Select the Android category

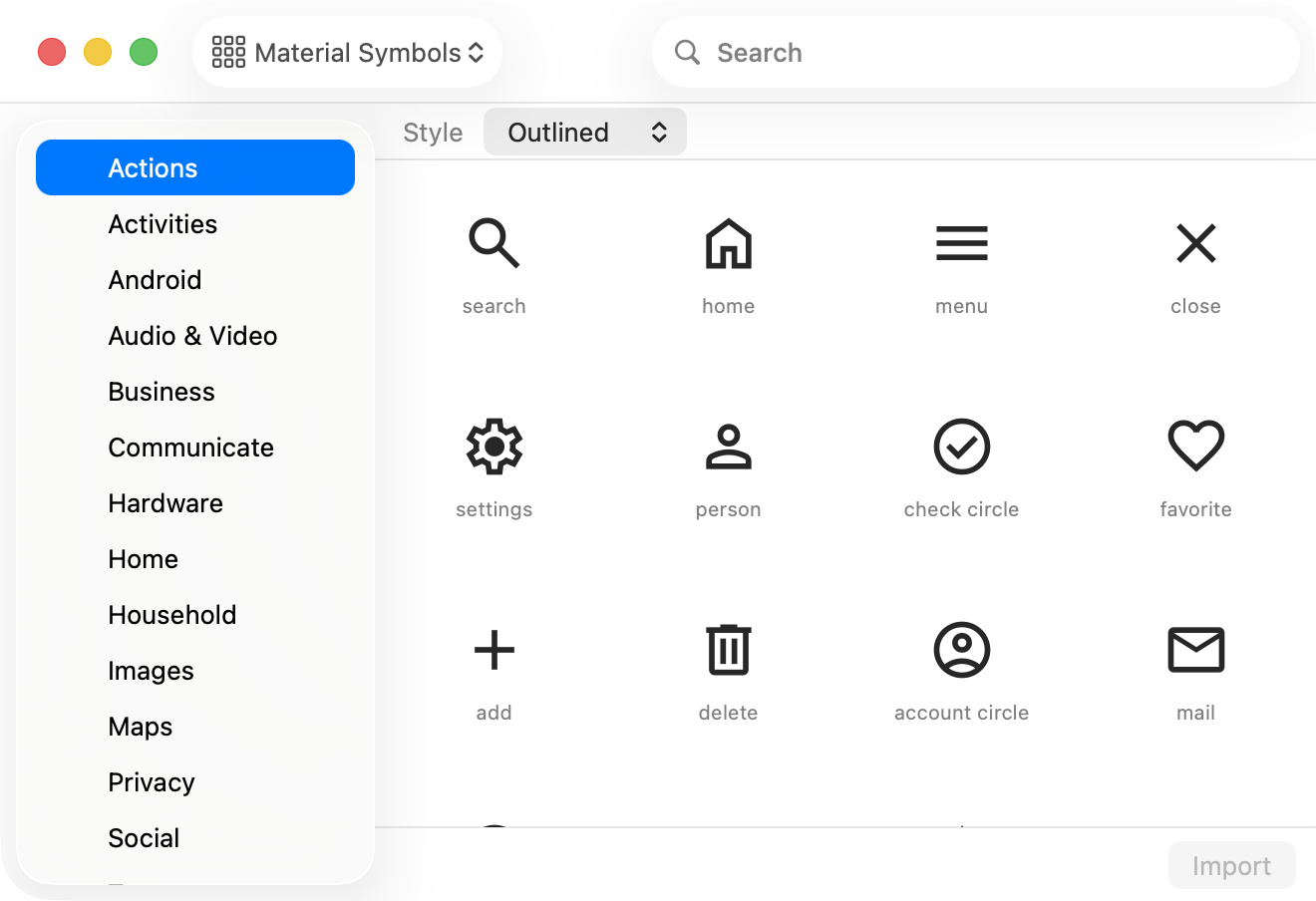(195, 280)
